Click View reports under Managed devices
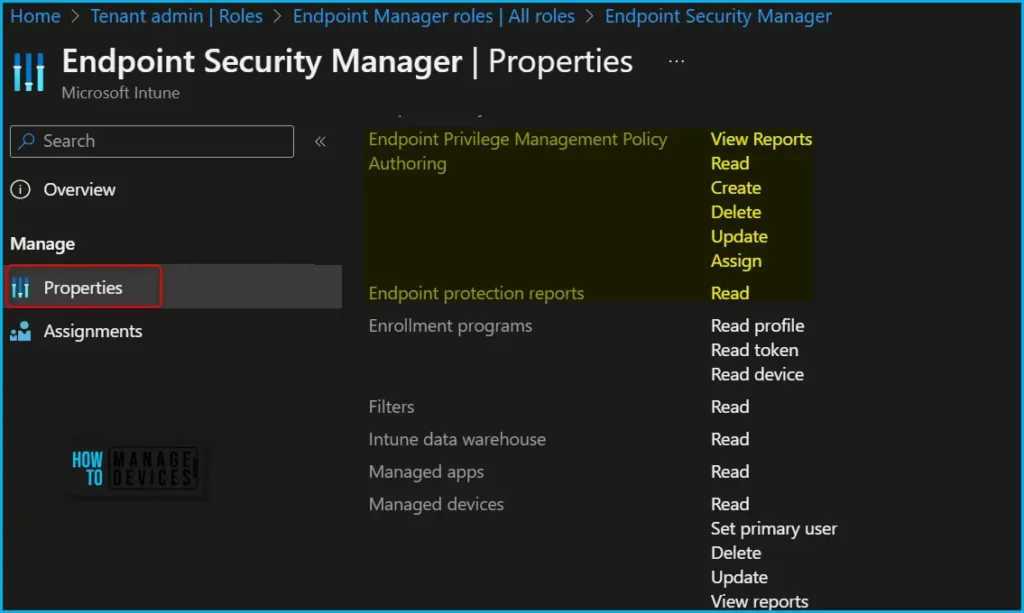Screen dimensions: 1024x613 [760, 601]
